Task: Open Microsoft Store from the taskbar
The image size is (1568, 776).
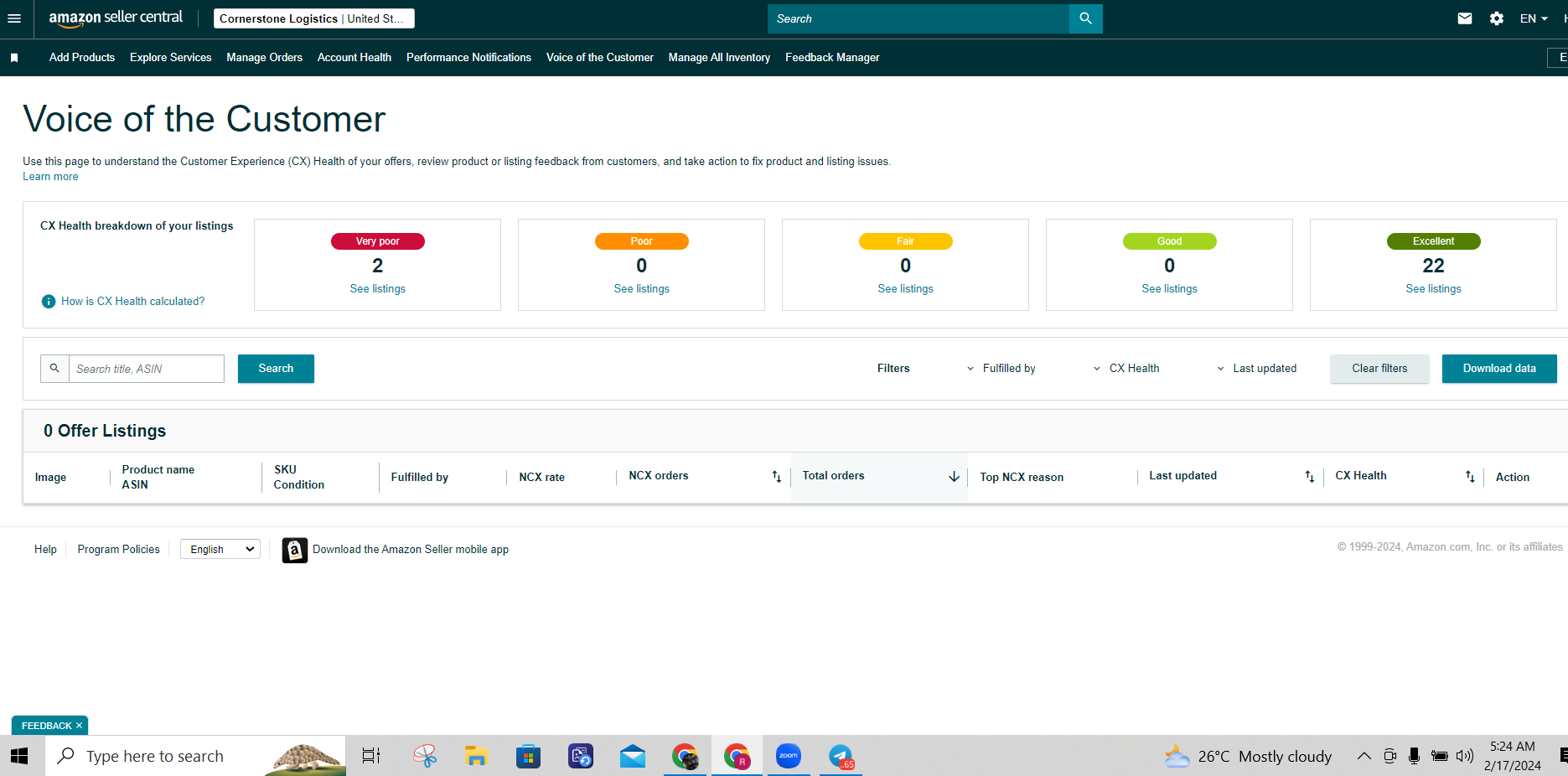Action: tap(528, 756)
